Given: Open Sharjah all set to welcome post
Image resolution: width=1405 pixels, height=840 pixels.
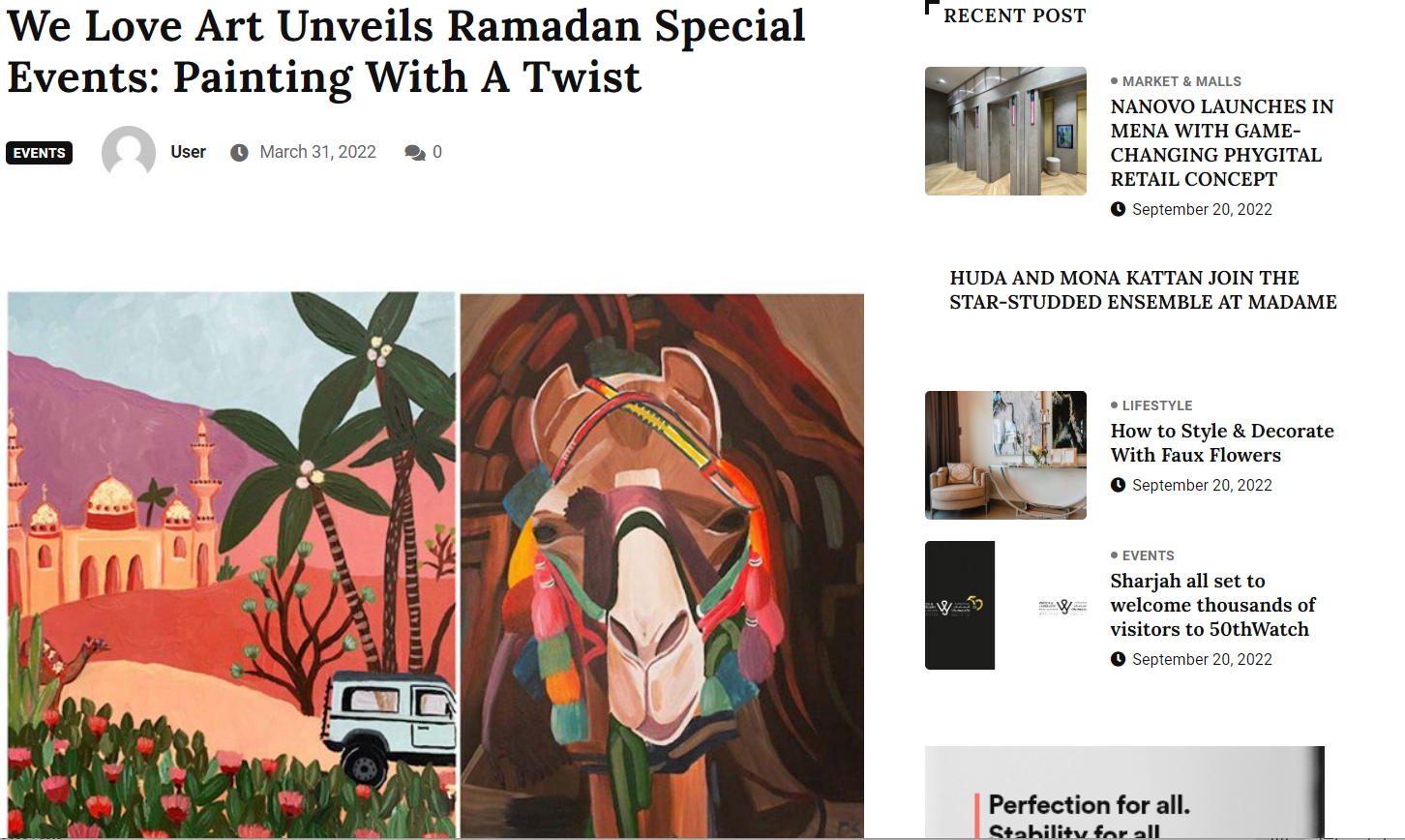Looking at the screenshot, I should click(x=1212, y=605).
